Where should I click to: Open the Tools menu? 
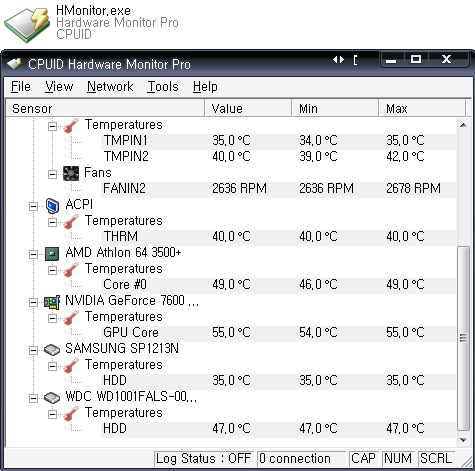[163, 87]
